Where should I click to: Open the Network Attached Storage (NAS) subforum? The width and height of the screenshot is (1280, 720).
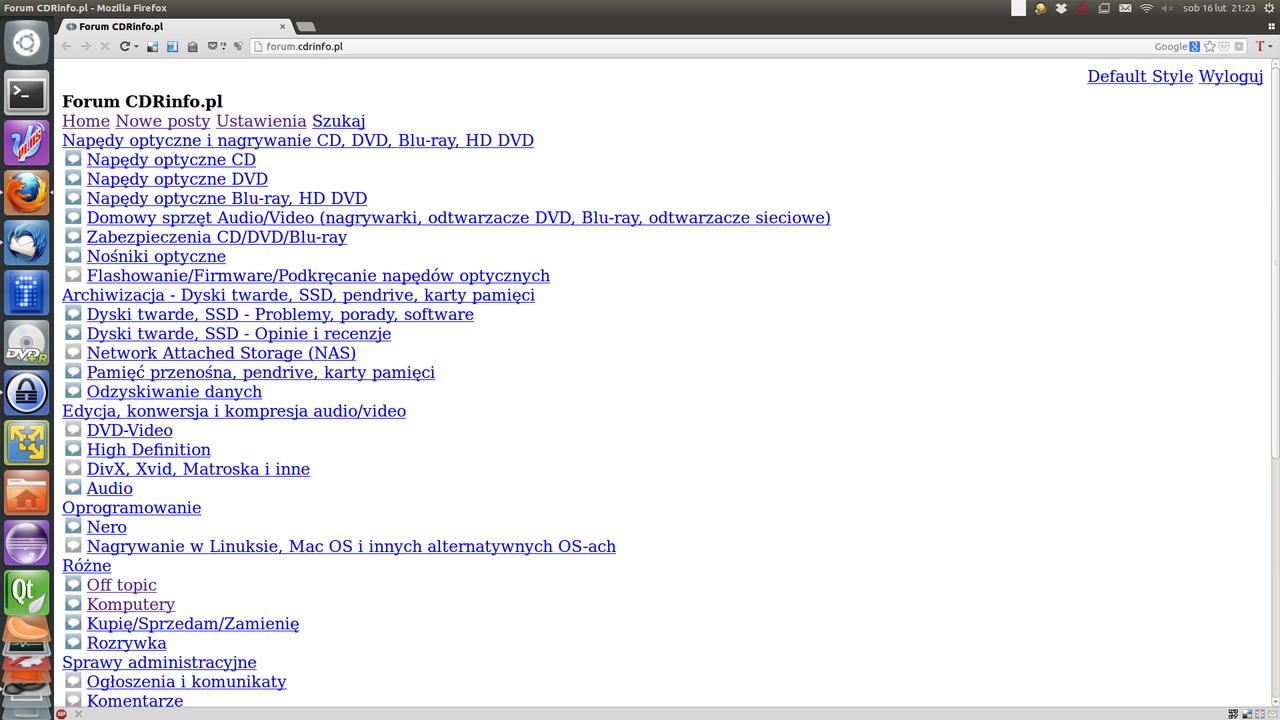click(x=221, y=353)
